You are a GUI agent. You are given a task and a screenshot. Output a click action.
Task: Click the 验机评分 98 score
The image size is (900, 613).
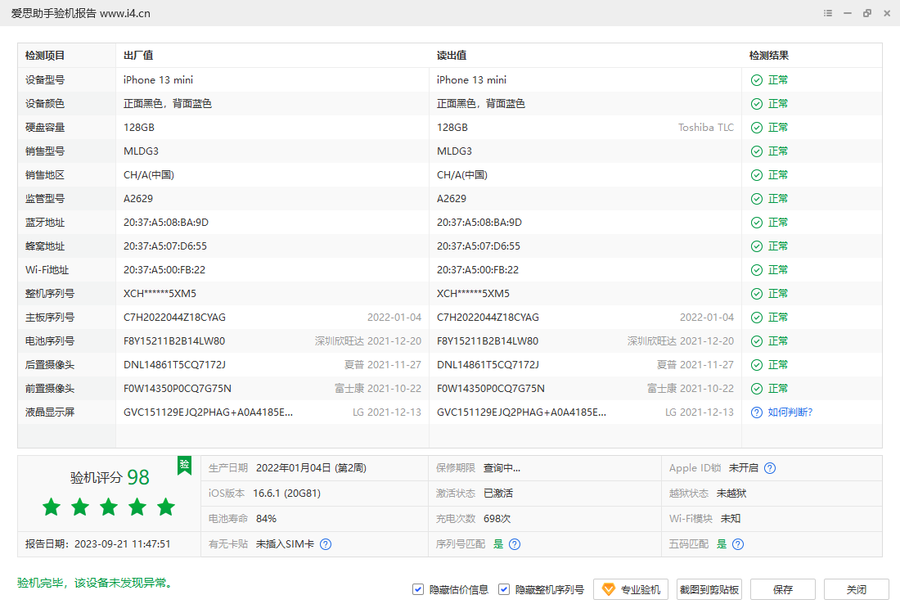click(x=110, y=477)
